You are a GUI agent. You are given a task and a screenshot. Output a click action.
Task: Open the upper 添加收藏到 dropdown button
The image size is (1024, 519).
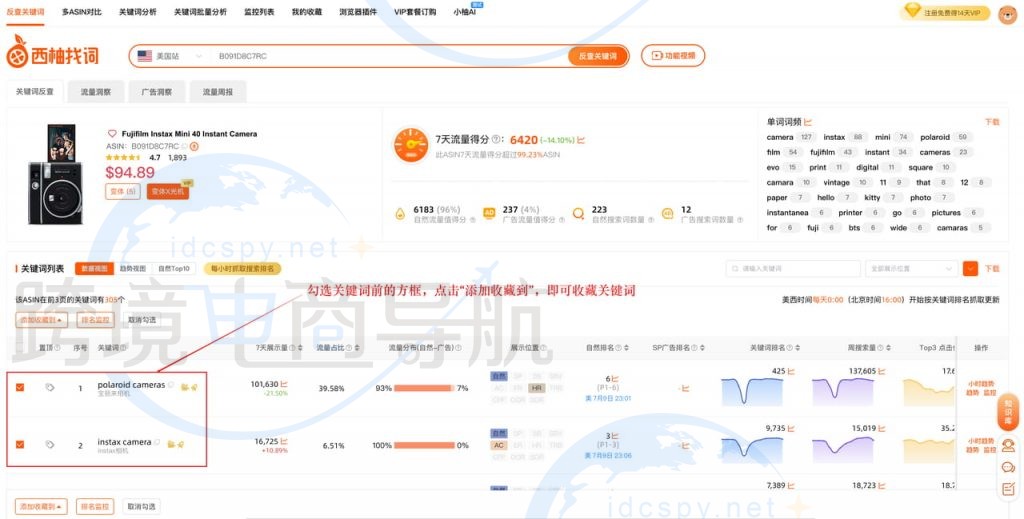42,320
